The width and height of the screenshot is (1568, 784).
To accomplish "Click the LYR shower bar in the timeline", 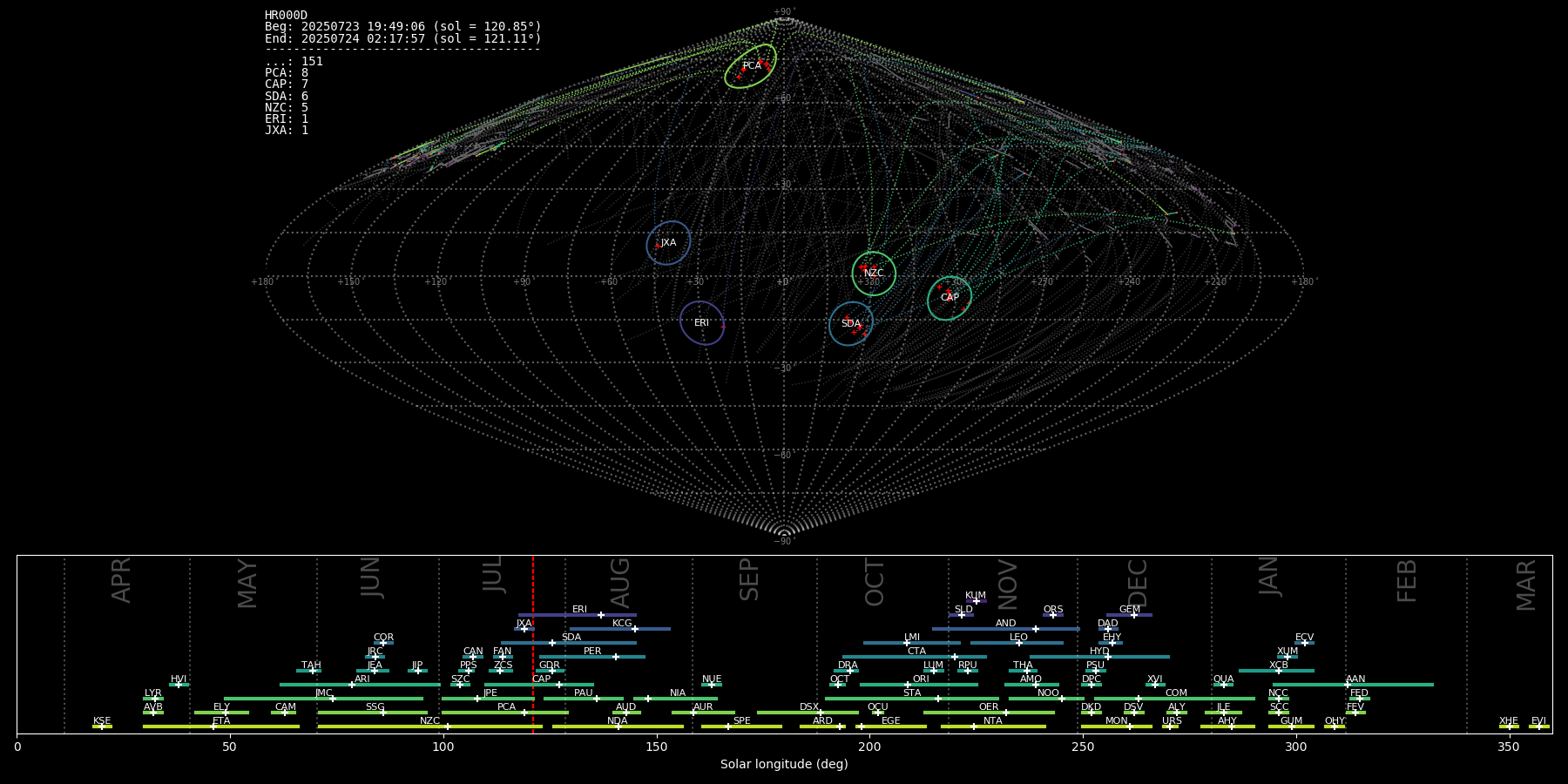I will pos(153,699).
